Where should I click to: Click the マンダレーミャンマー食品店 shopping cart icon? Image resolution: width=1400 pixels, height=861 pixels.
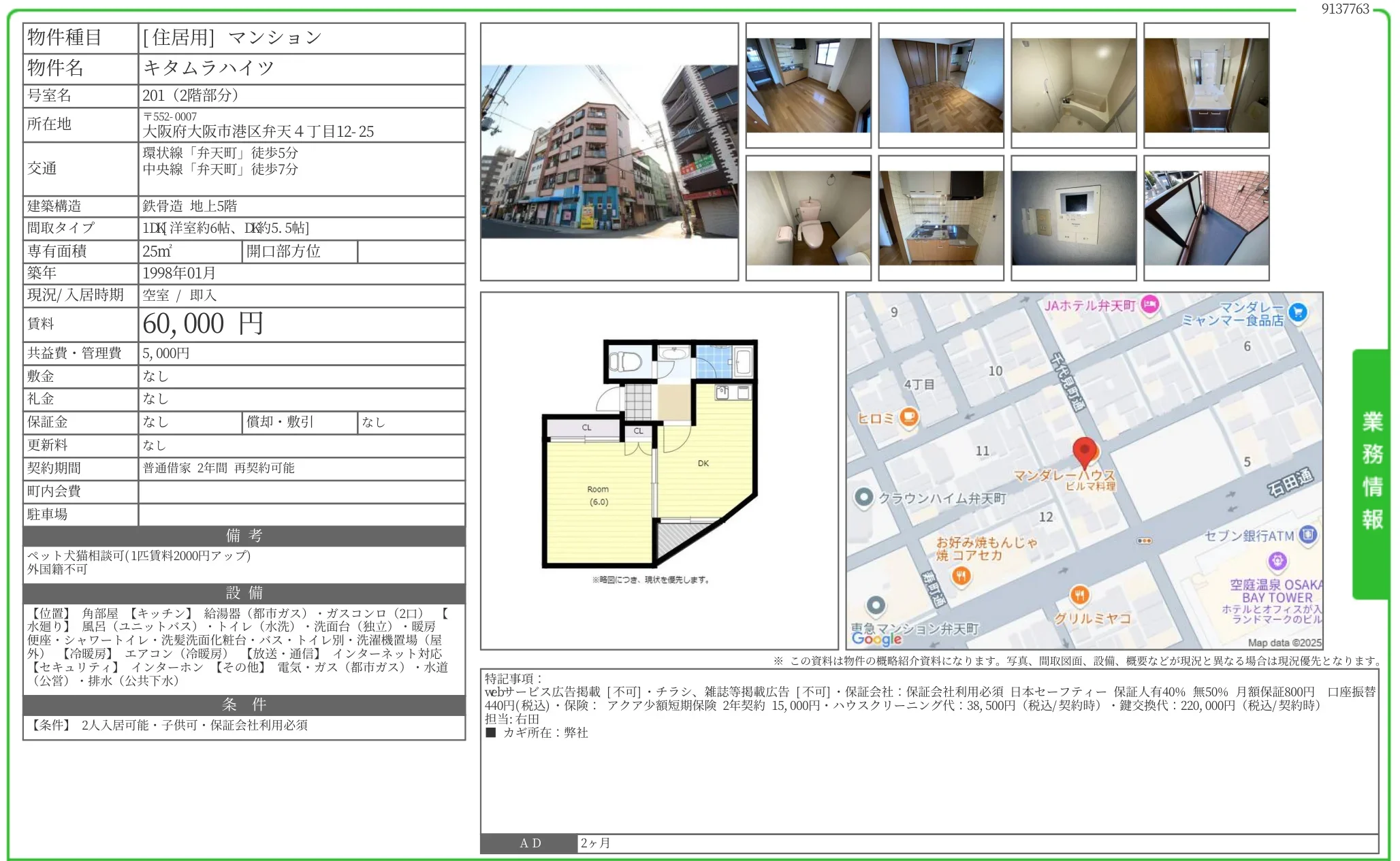[x=1298, y=312]
